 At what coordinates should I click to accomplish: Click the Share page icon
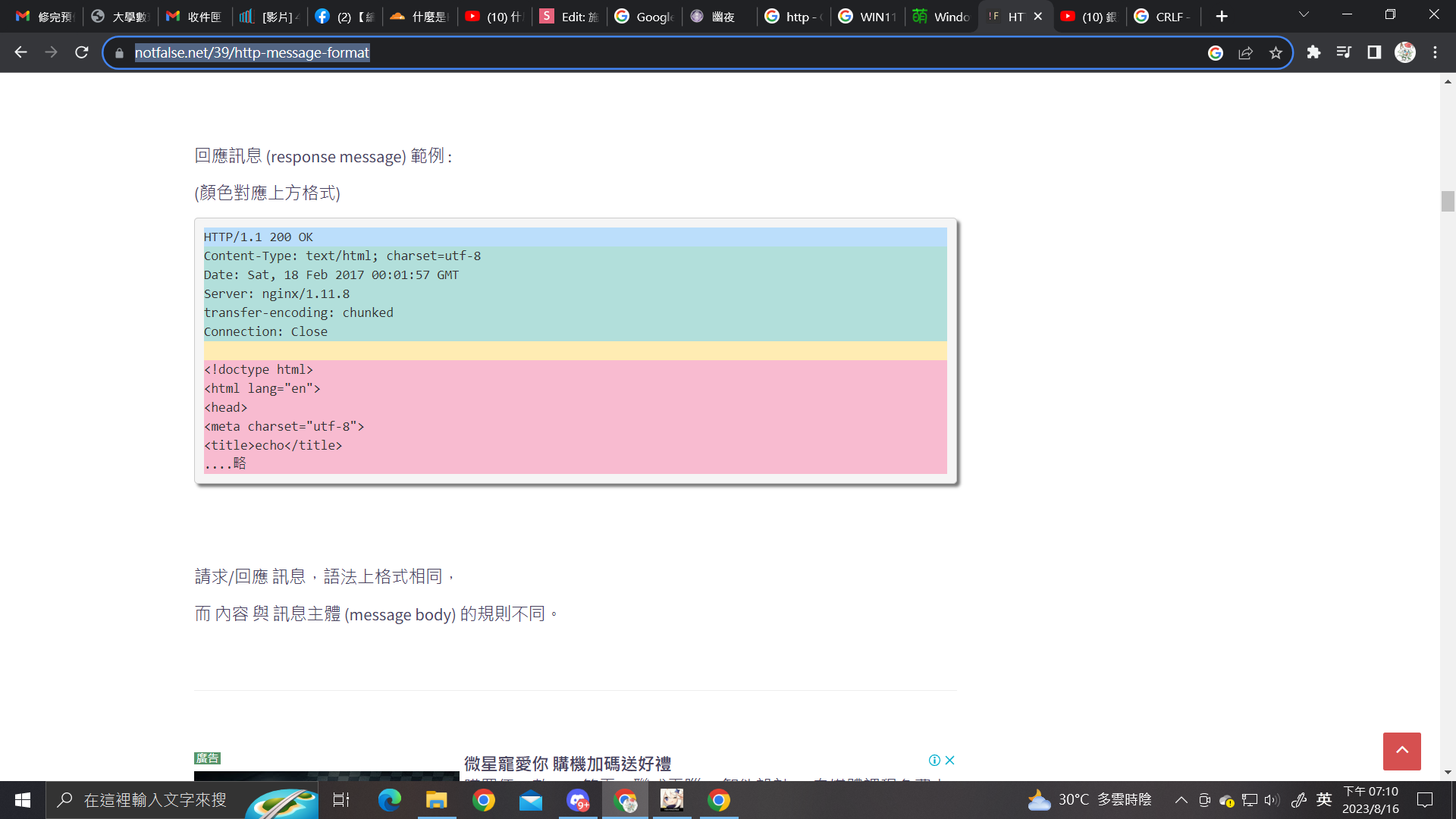tap(1245, 52)
